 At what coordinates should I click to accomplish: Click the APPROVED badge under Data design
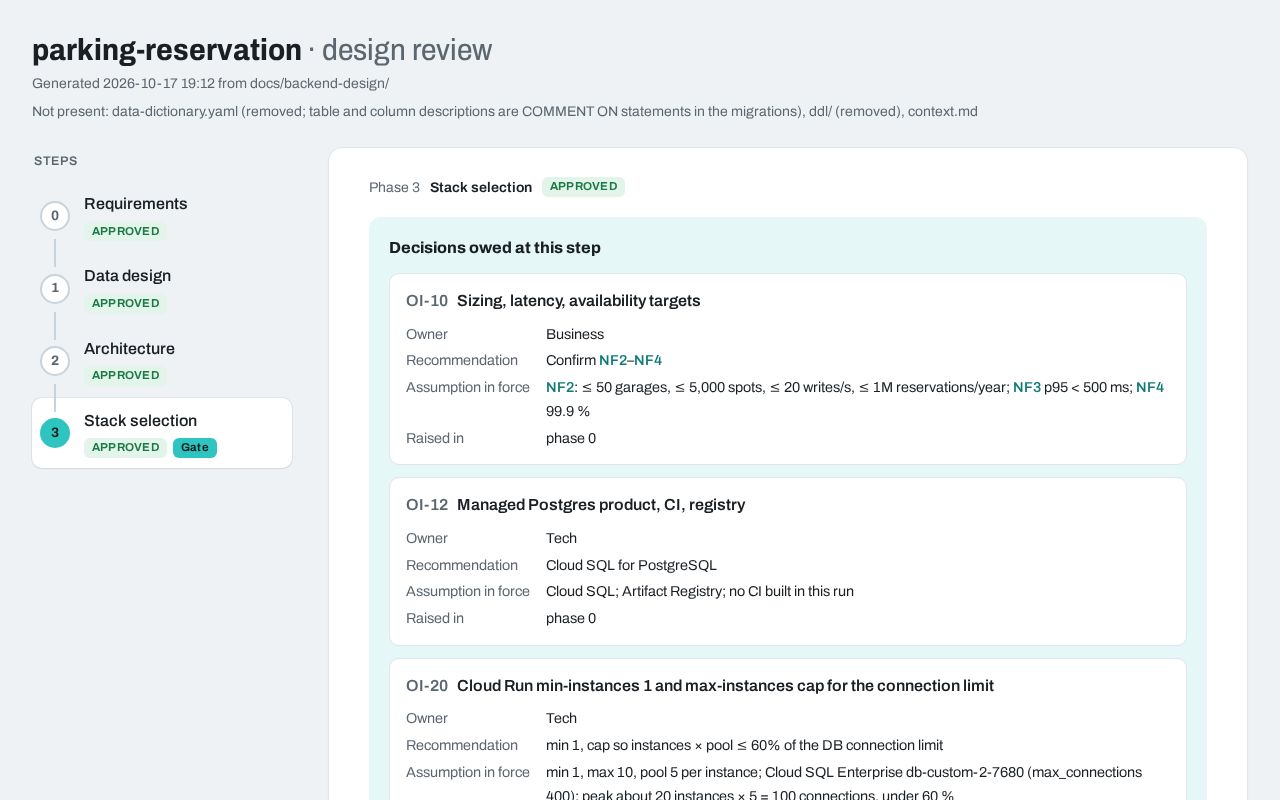[x=125, y=303]
